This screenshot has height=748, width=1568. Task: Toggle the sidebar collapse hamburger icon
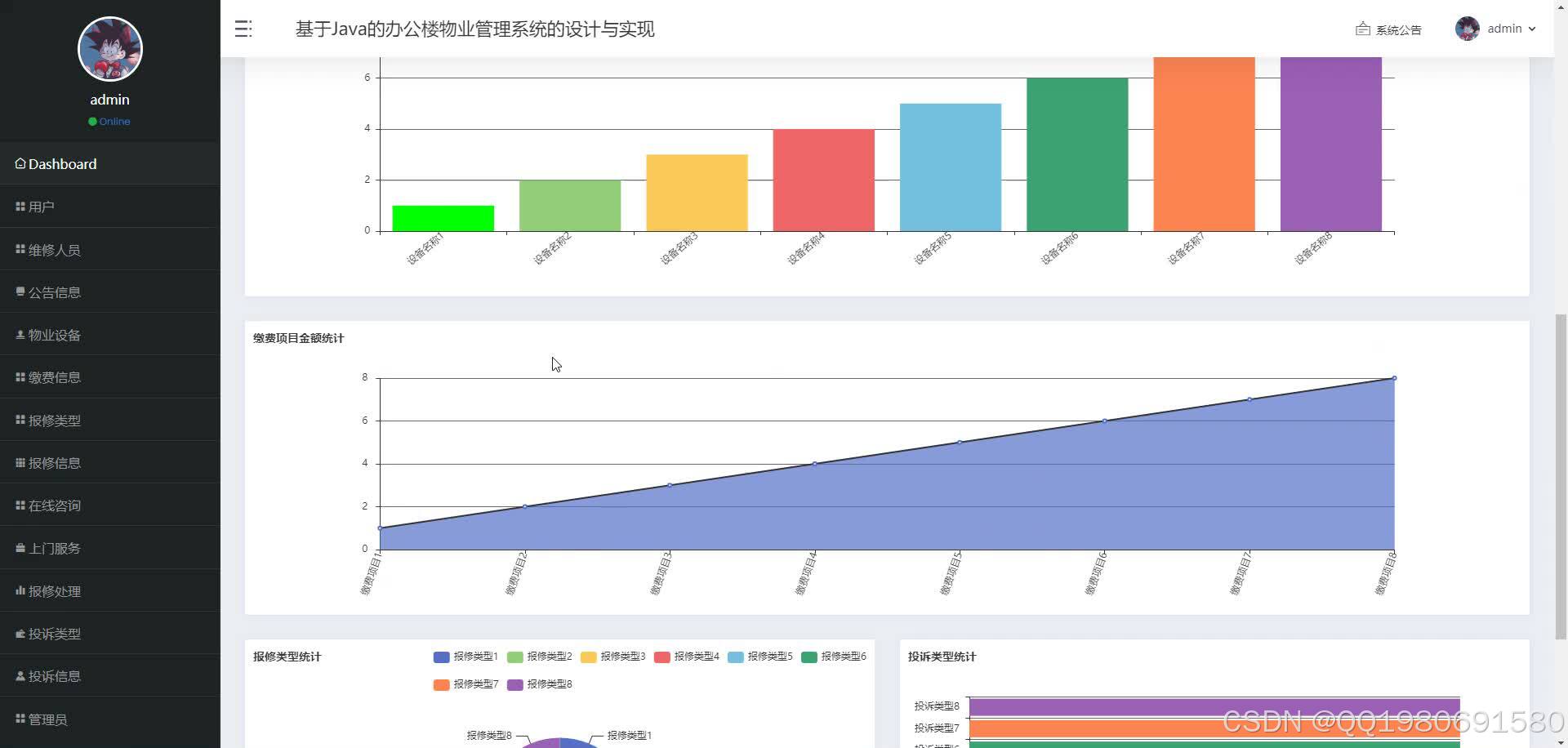(x=243, y=29)
